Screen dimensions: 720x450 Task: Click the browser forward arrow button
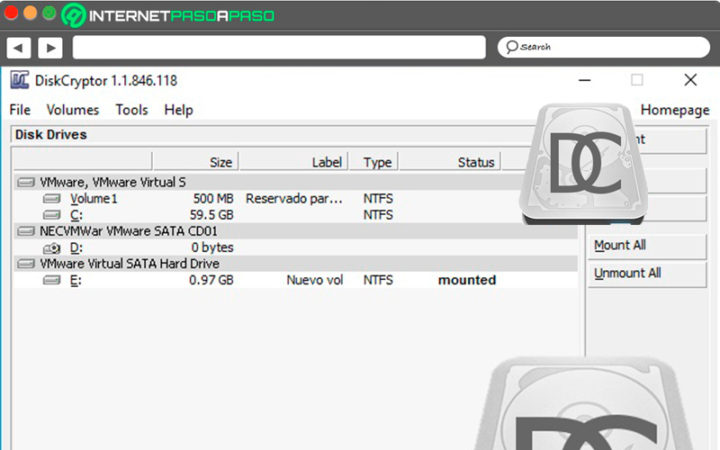click(51, 48)
